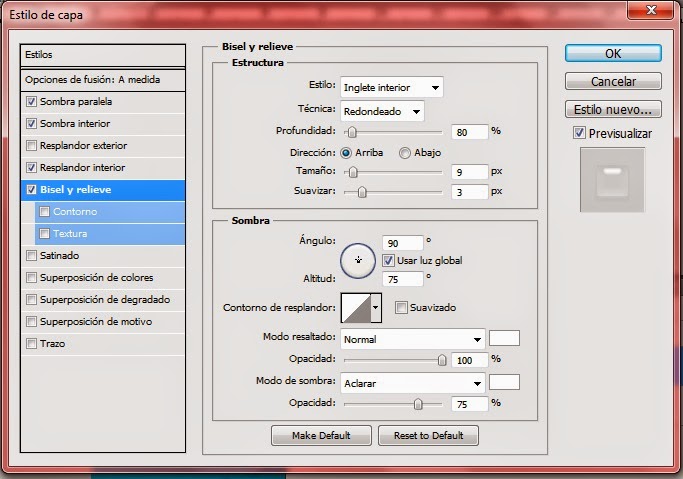The image size is (683, 479).
Task: Click the style preview thumbnail
Action: 612,180
